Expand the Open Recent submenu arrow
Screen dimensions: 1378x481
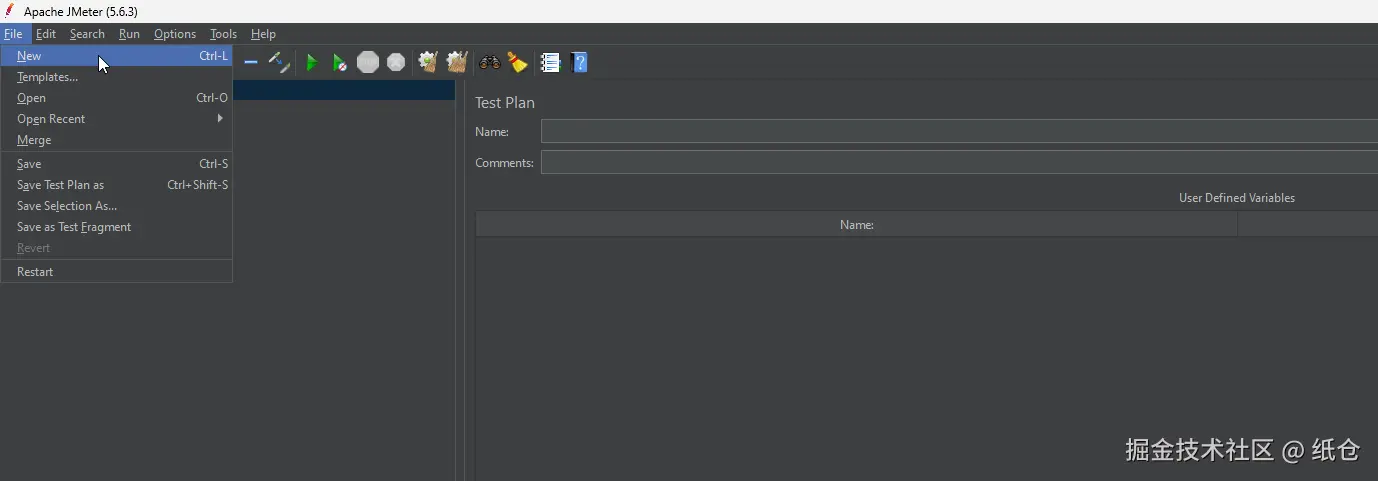[220, 118]
